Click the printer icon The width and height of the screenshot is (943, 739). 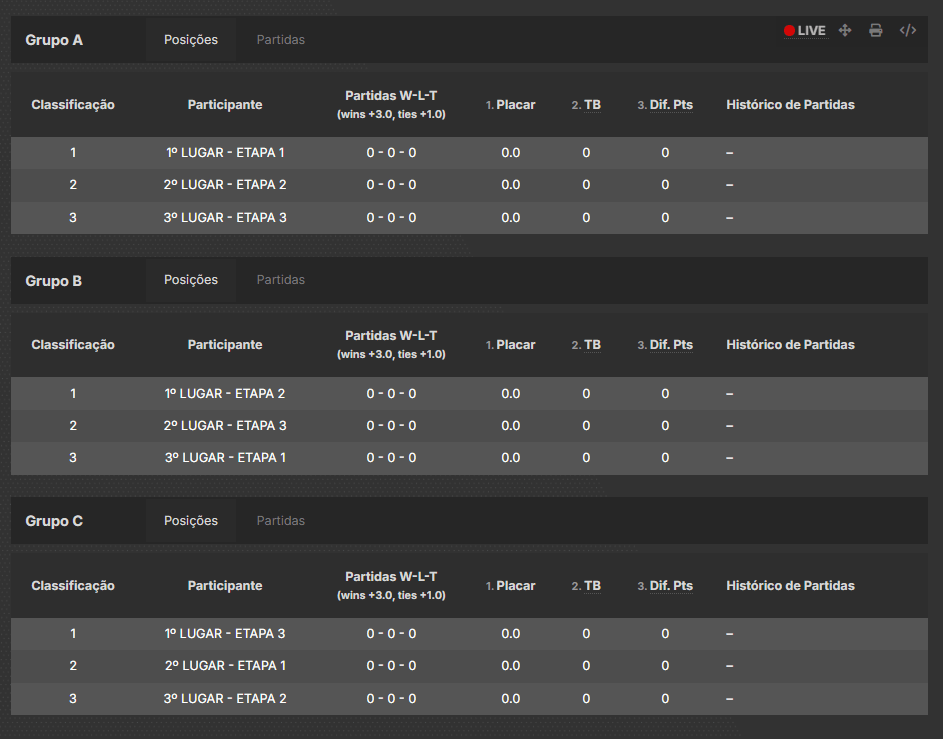point(876,31)
